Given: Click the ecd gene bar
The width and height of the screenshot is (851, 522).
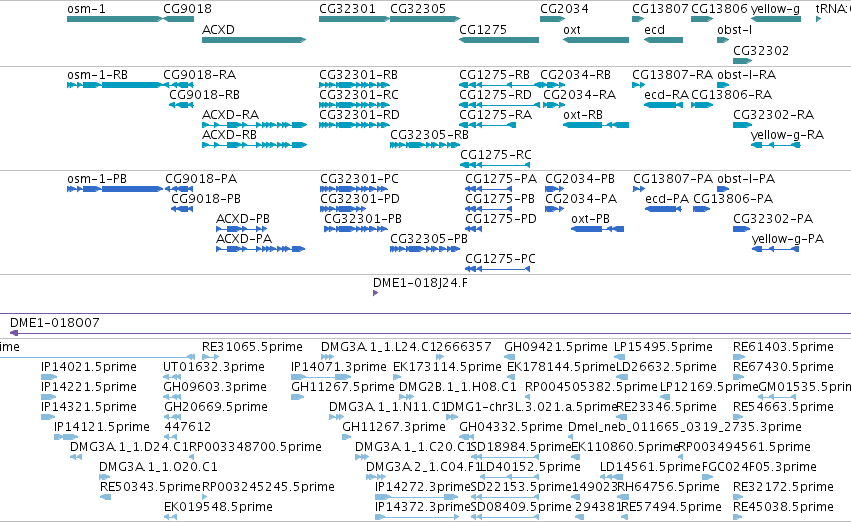Looking at the screenshot, I should point(663,40).
